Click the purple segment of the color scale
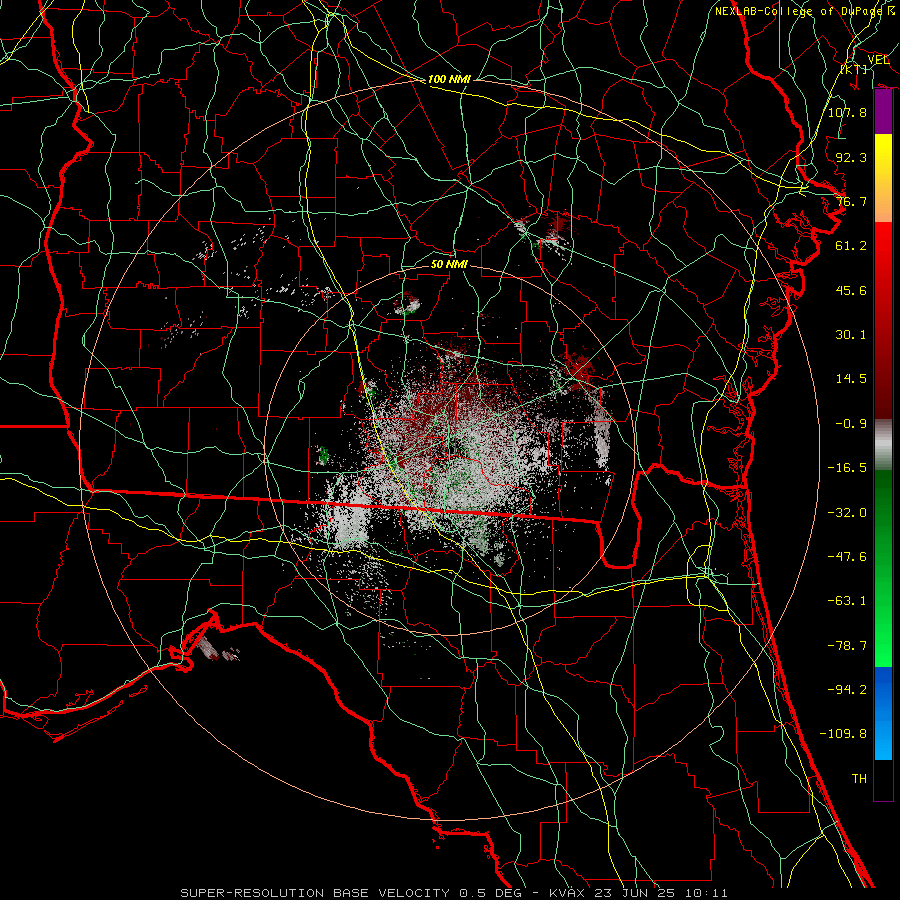The width and height of the screenshot is (900, 900). click(x=883, y=112)
